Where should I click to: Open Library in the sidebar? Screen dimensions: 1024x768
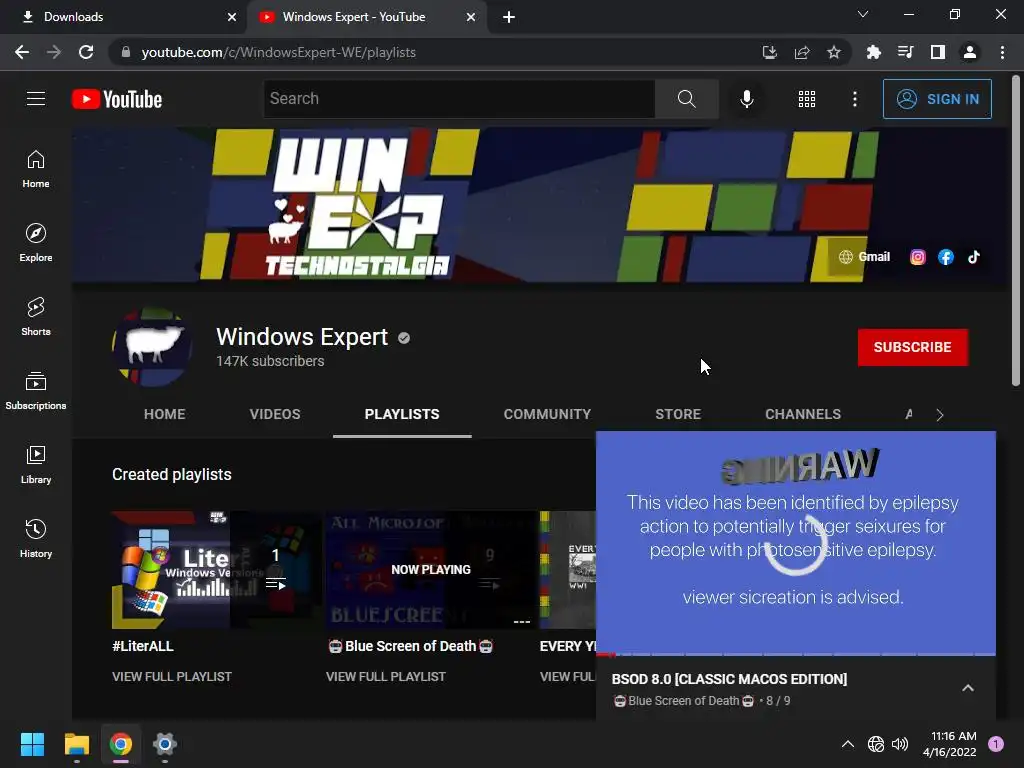click(x=36, y=464)
